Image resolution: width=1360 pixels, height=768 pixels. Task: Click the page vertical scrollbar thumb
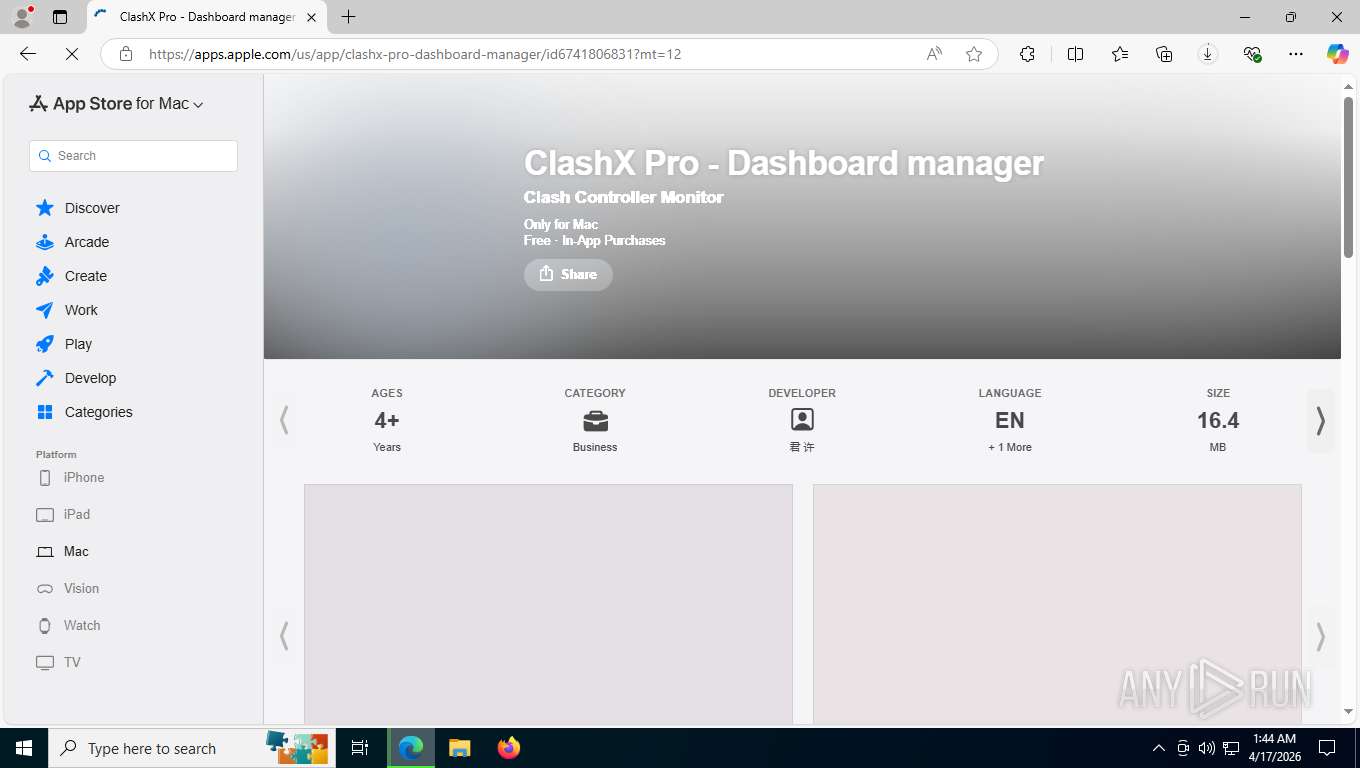click(x=1348, y=177)
